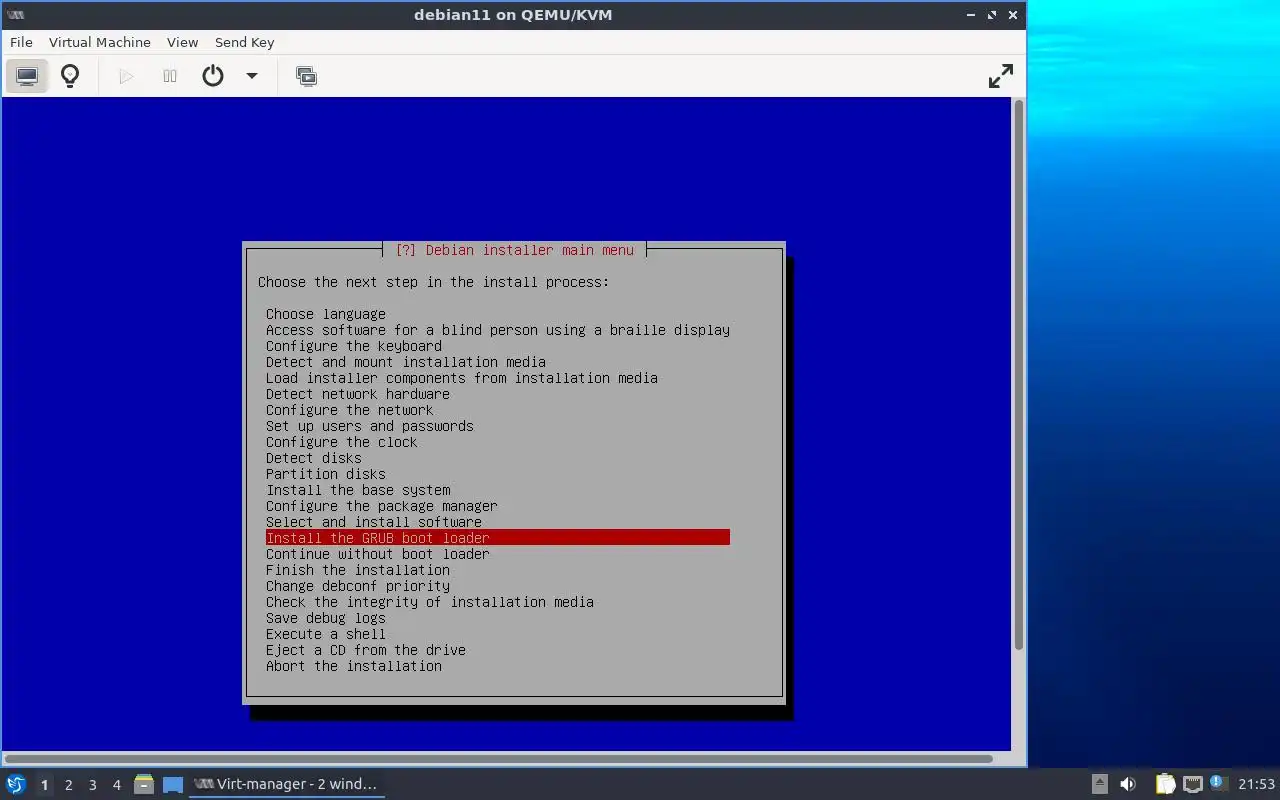1280x800 pixels.
Task: Switch to workspace 2
Action: (x=68, y=785)
